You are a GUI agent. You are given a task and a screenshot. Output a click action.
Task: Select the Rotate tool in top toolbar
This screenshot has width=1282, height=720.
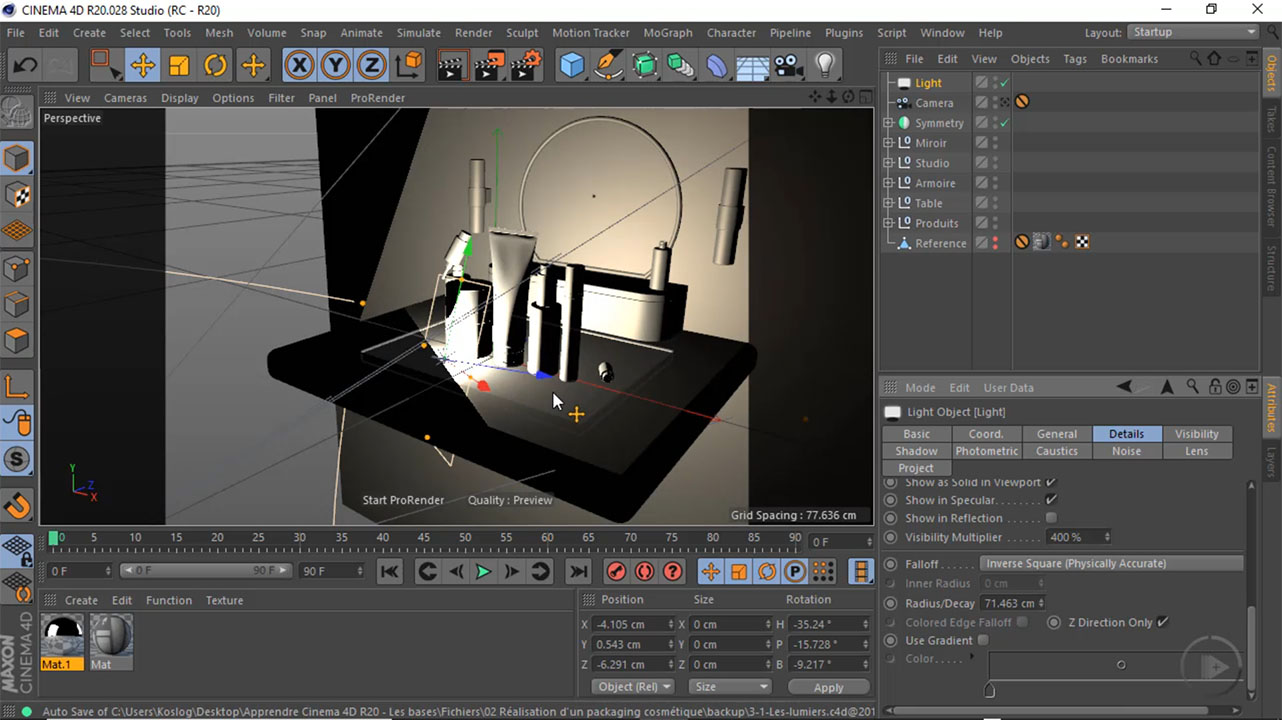coord(216,66)
